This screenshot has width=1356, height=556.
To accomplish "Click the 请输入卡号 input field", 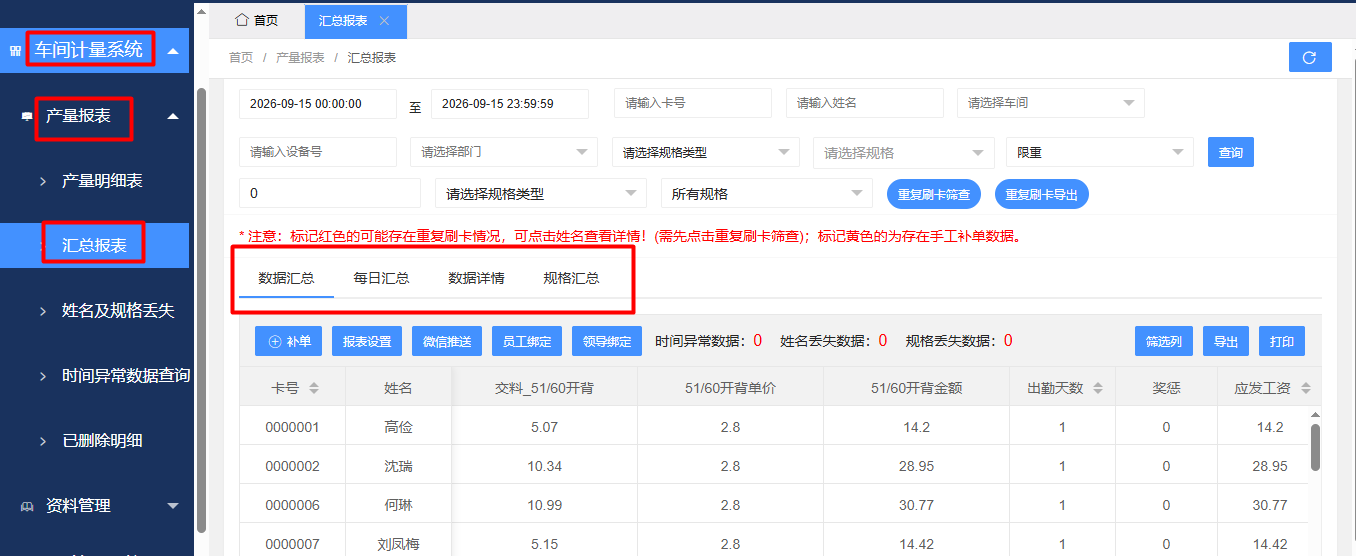I will [x=693, y=103].
